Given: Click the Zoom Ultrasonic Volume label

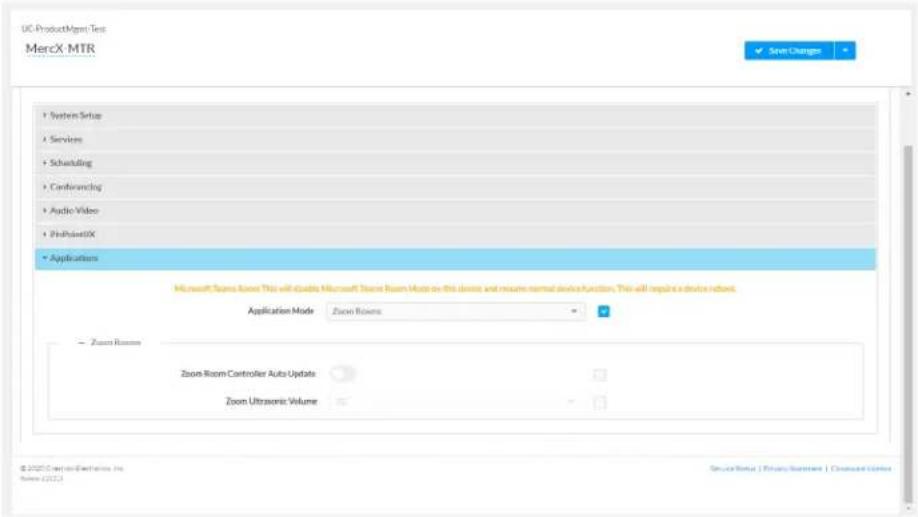Looking at the screenshot, I should pos(271,401).
